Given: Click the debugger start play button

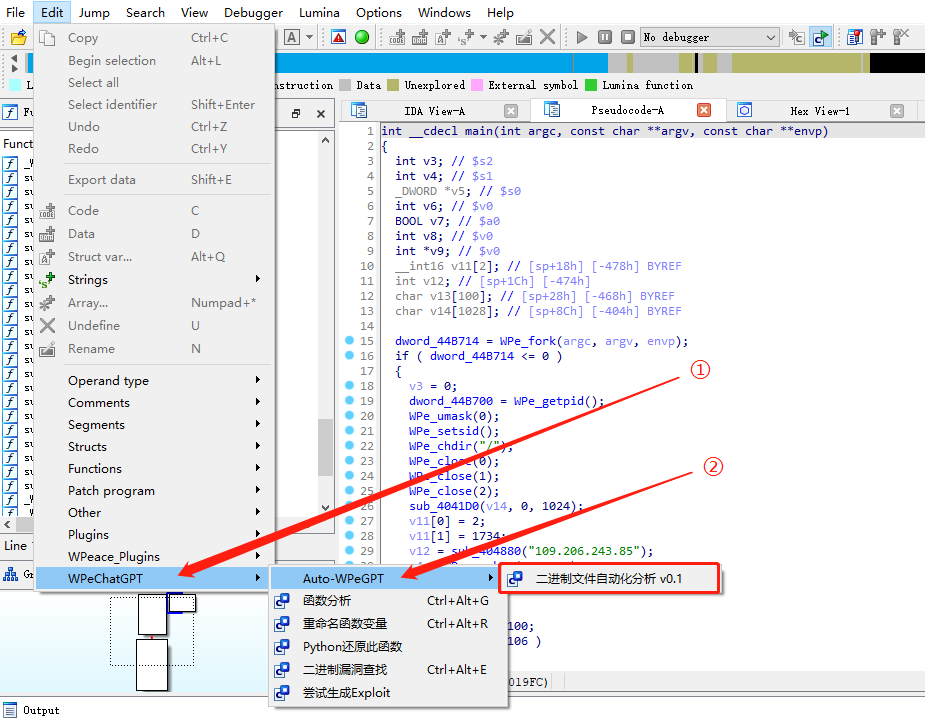Looking at the screenshot, I should [x=582, y=37].
